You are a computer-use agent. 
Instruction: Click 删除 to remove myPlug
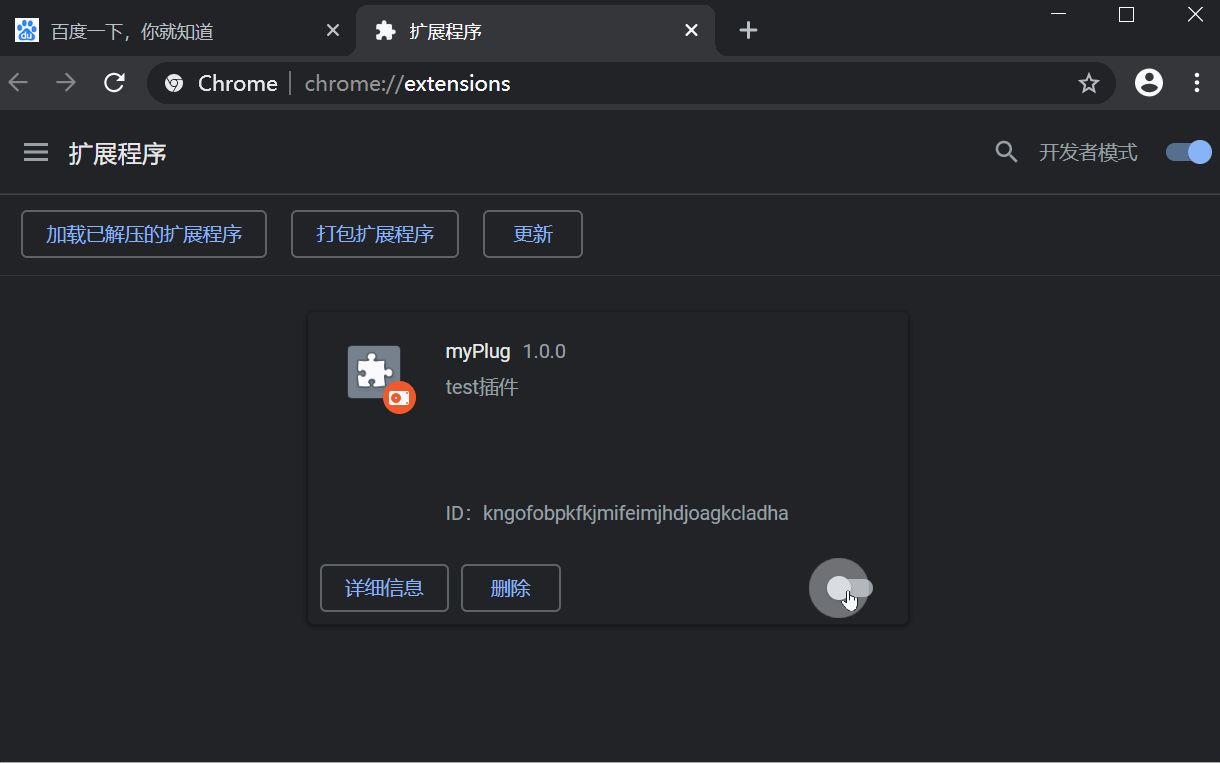tap(510, 588)
